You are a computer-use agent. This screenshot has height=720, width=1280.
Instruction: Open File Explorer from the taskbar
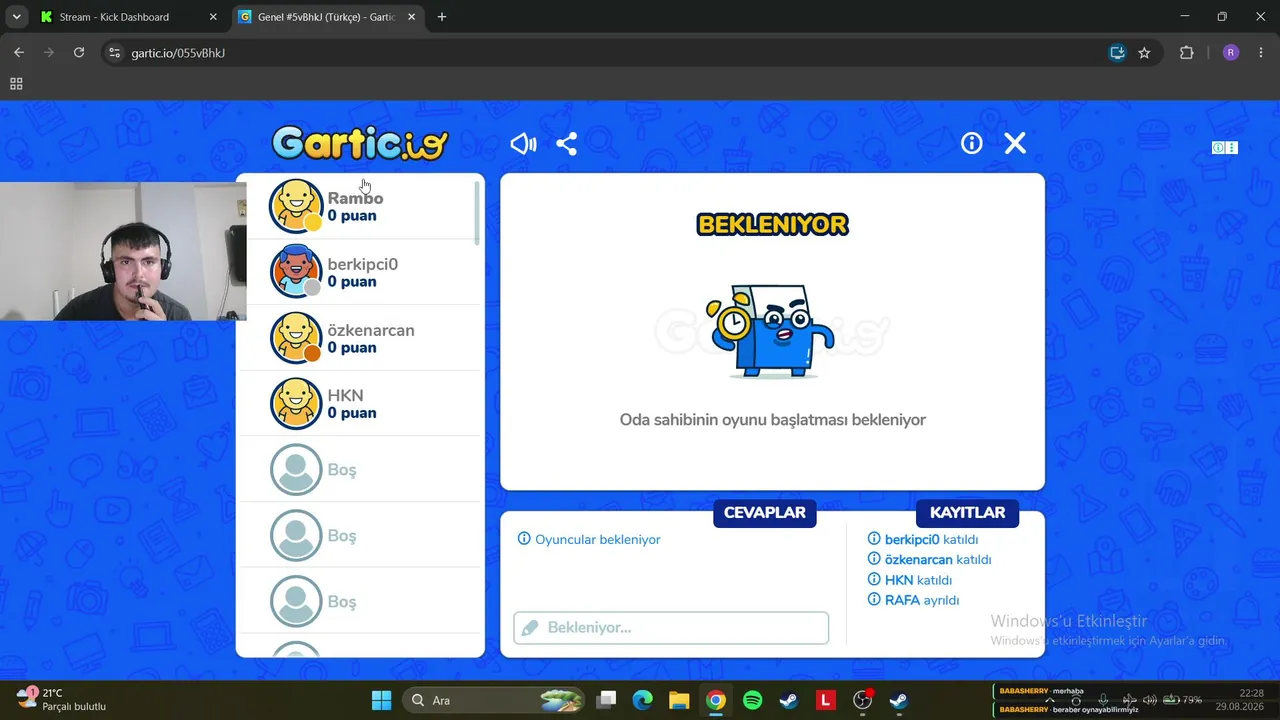click(x=679, y=700)
